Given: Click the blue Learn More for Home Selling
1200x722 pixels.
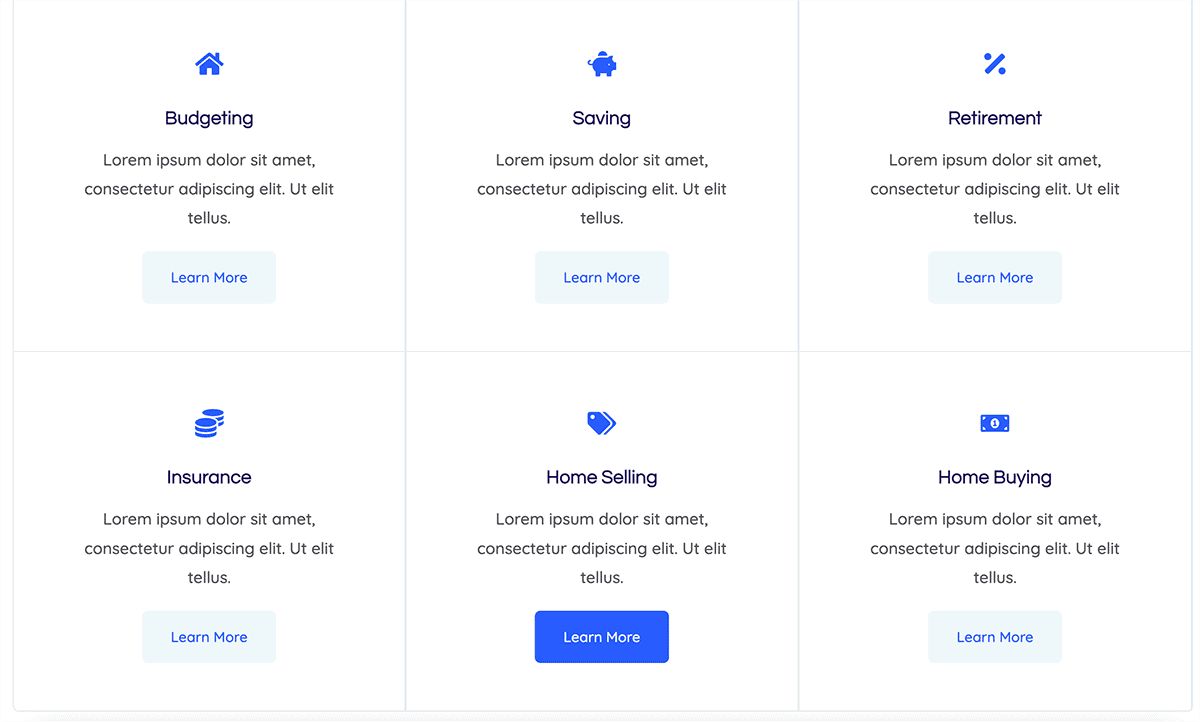Looking at the screenshot, I should [x=602, y=637].
